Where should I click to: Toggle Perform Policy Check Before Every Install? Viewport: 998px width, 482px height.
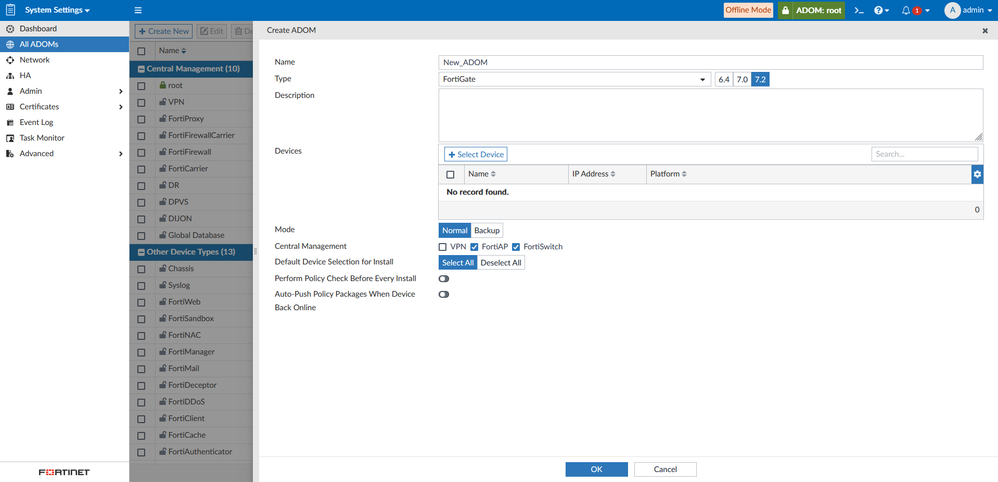[444, 278]
